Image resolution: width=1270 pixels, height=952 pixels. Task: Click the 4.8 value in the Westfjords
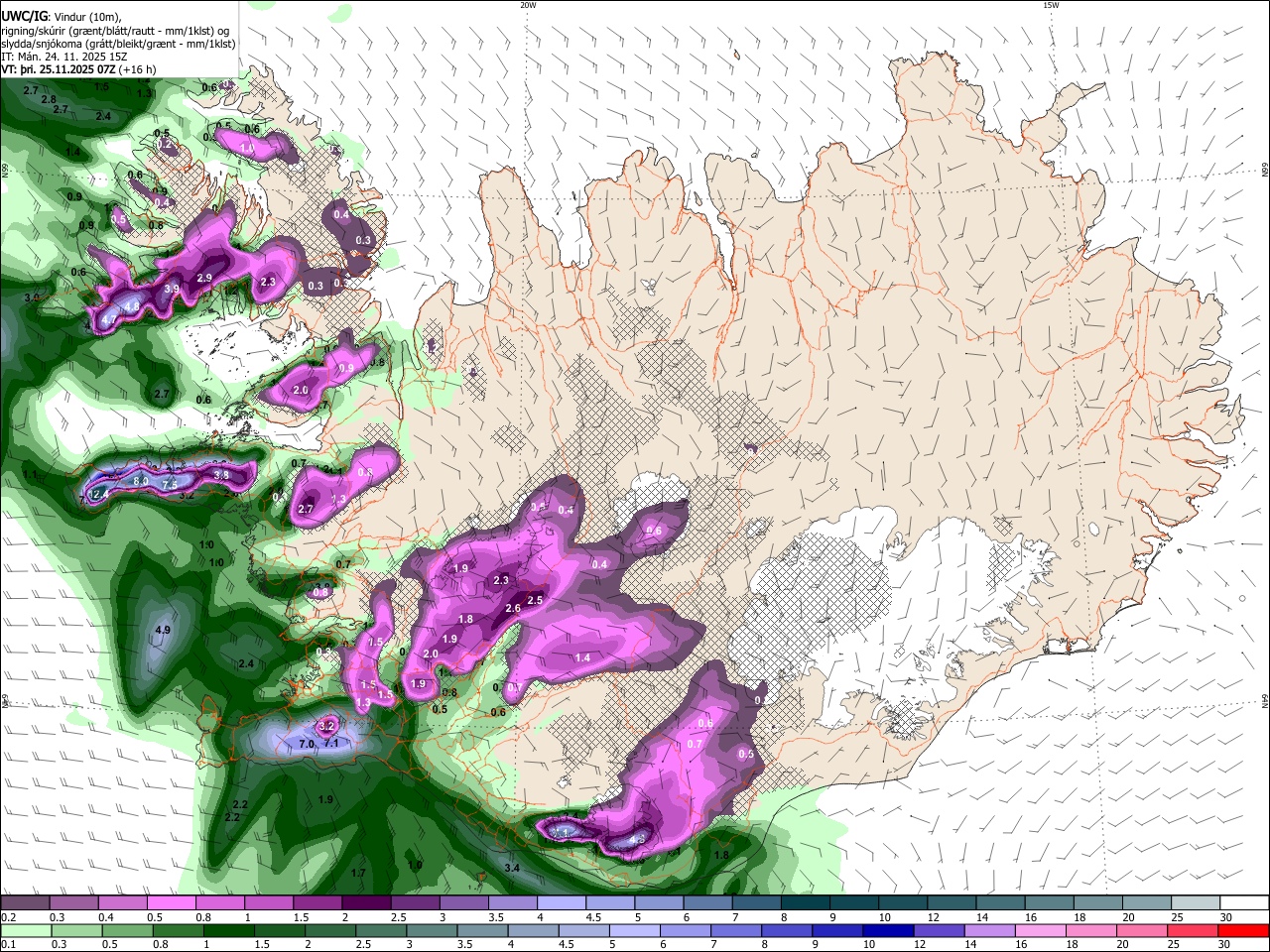[x=131, y=306]
